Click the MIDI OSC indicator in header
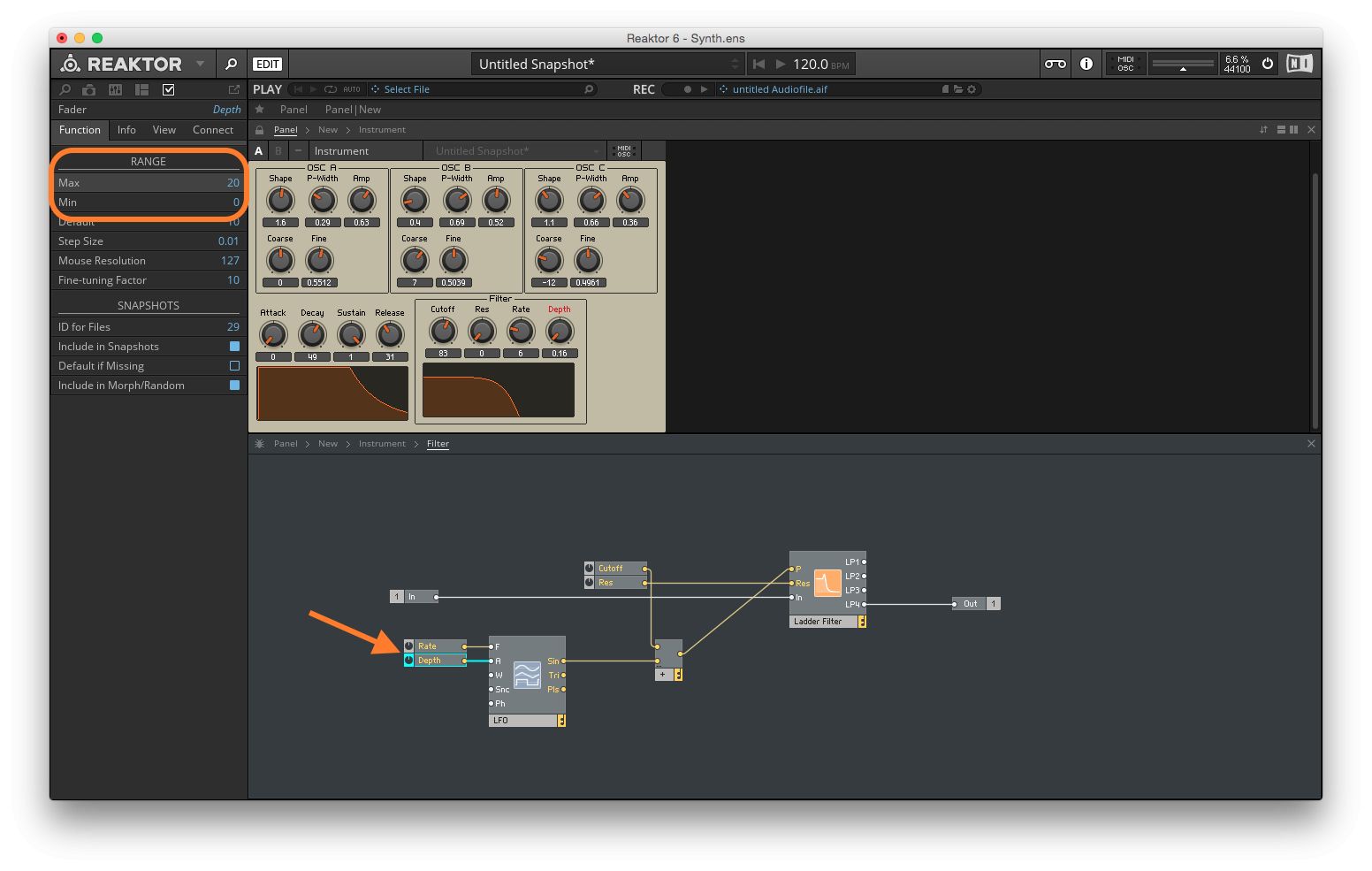The image size is (1372, 871). (1125, 64)
